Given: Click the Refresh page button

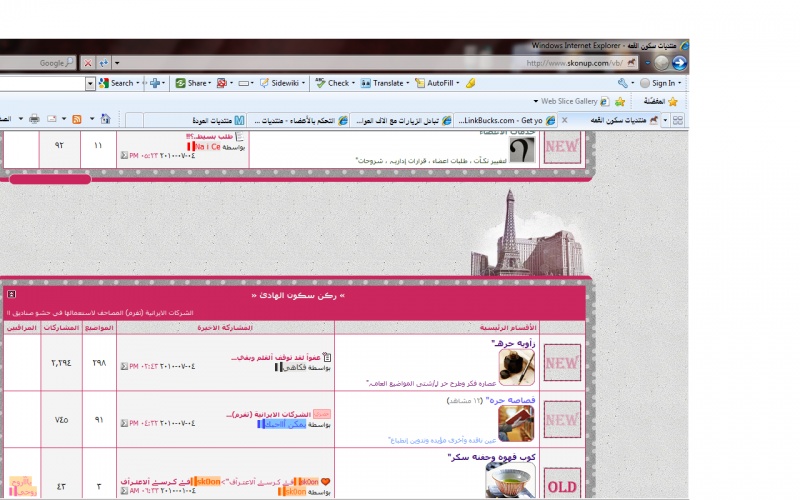Looking at the screenshot, I should click(103, 63).
